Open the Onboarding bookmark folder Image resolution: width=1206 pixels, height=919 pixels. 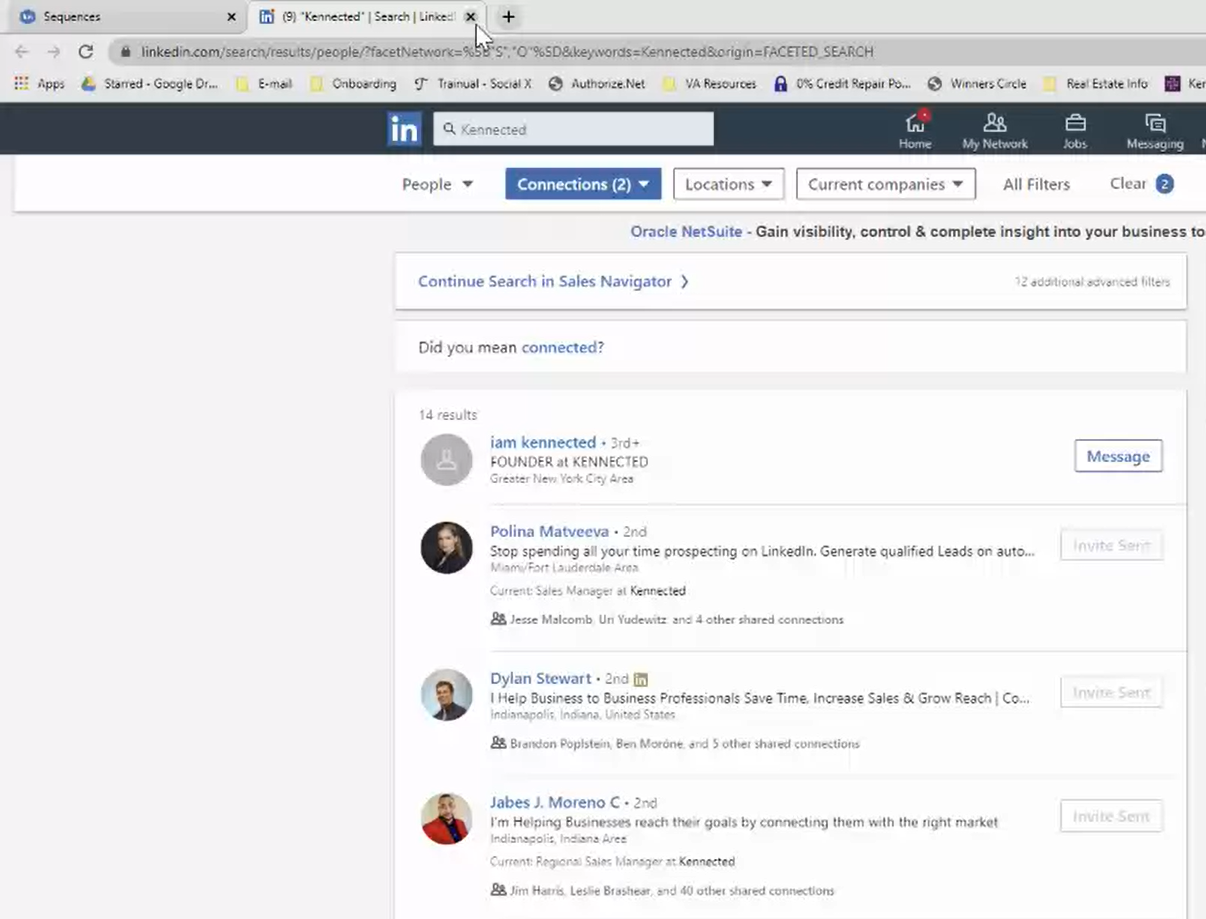(x=353, y=84)
